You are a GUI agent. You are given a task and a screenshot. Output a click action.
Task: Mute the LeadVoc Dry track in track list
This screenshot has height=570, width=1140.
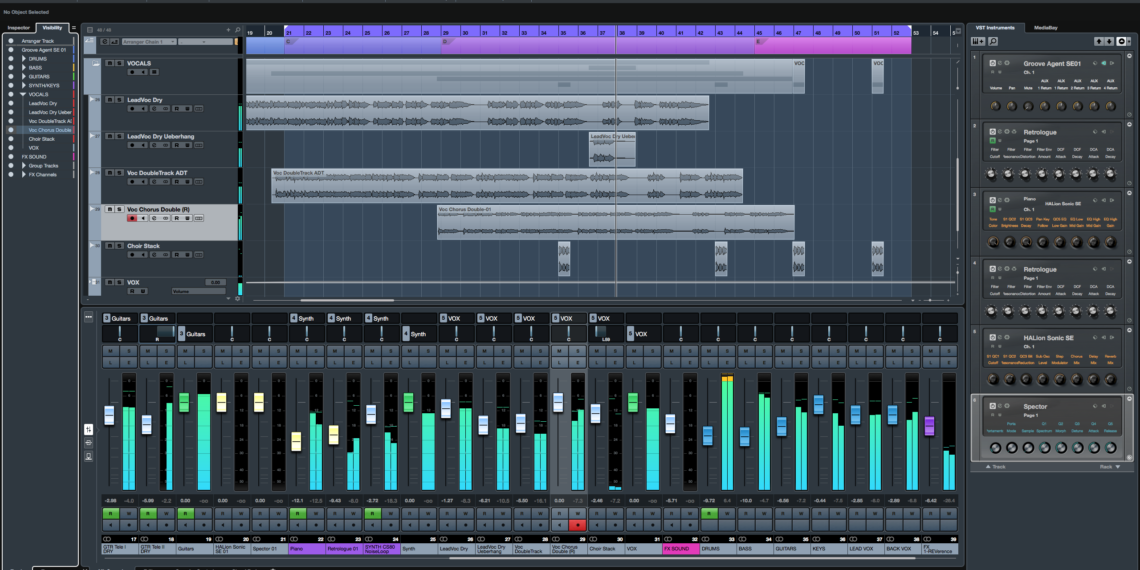[x=110, y=100]
